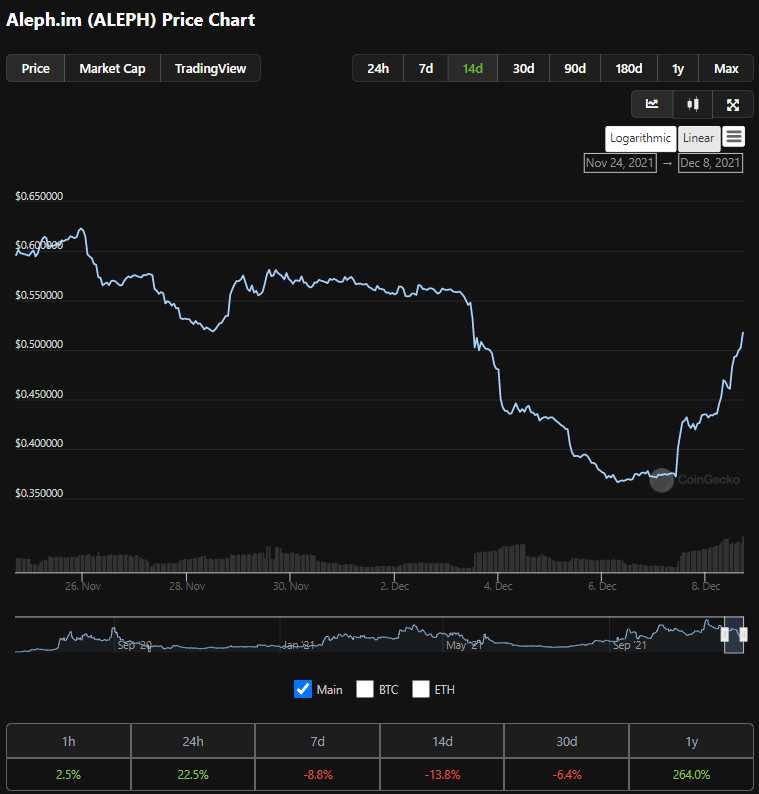Click the 1h change header cell
Image resolution: width=759 pixels, height=794 pixels.
pyautogui.click(x=68, y=741)
